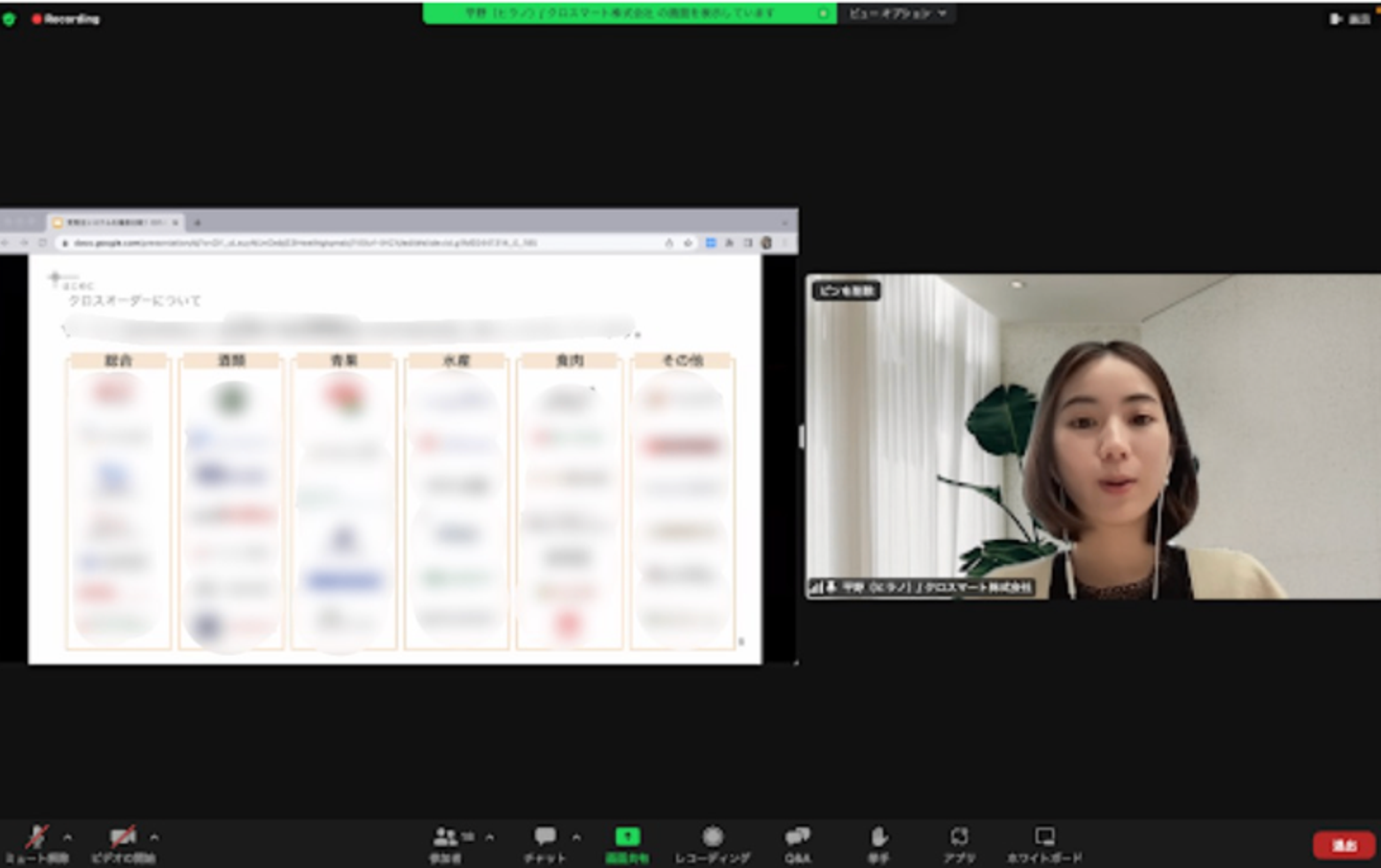
Task: Click the speaker's name label on the video
Action: coord(923,586)
